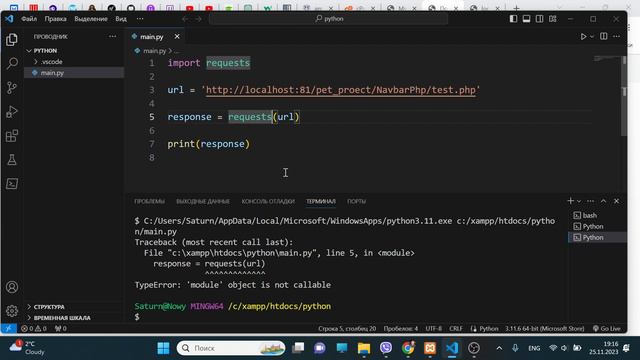Start Go Live server

[607, 328]
